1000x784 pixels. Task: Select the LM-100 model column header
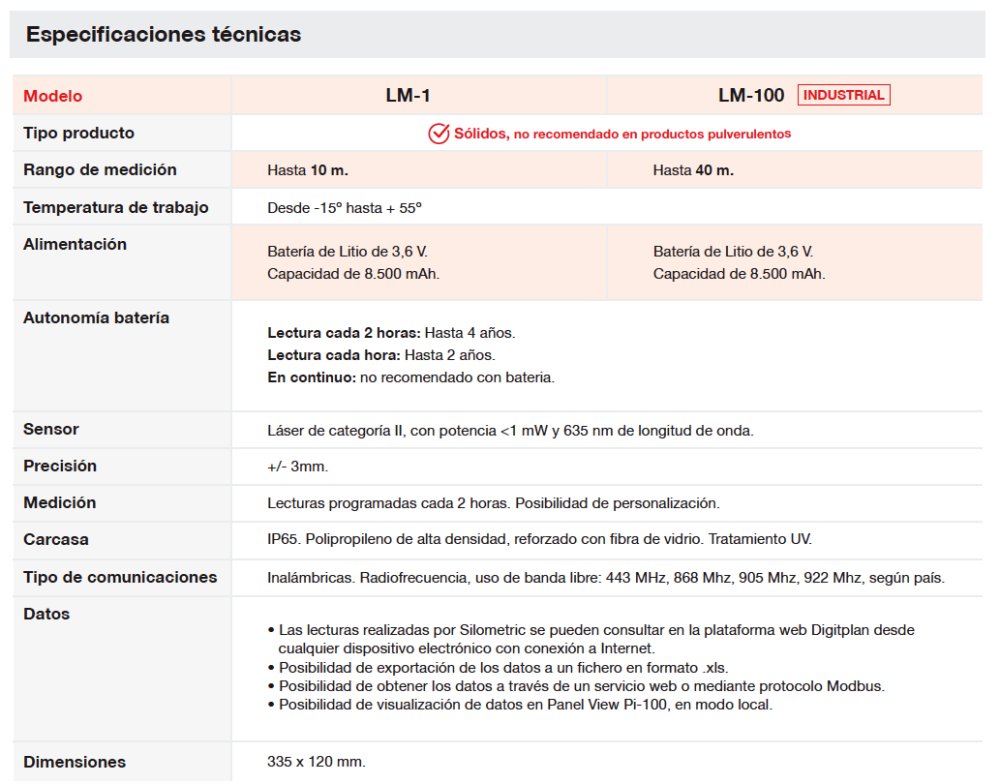[x=750, y=96]
